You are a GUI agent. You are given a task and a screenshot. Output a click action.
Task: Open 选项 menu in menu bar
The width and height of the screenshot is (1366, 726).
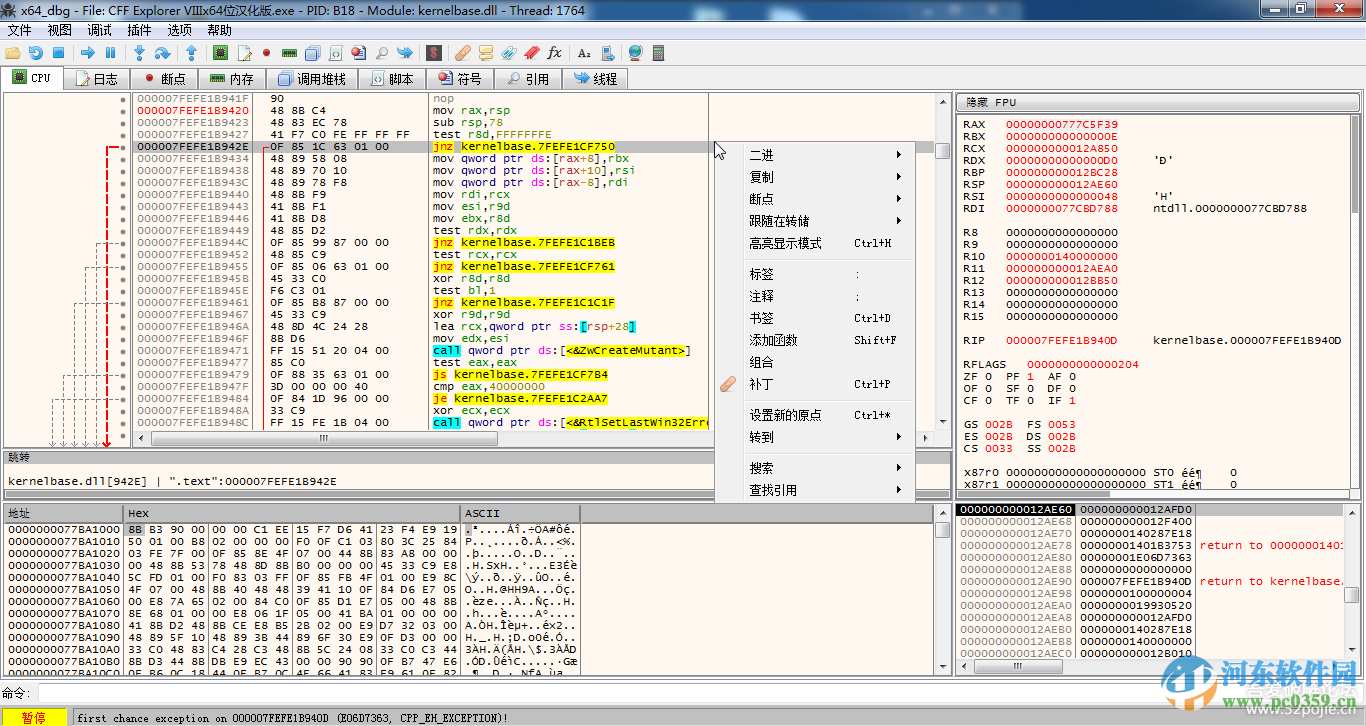click(x=180, y=30)
